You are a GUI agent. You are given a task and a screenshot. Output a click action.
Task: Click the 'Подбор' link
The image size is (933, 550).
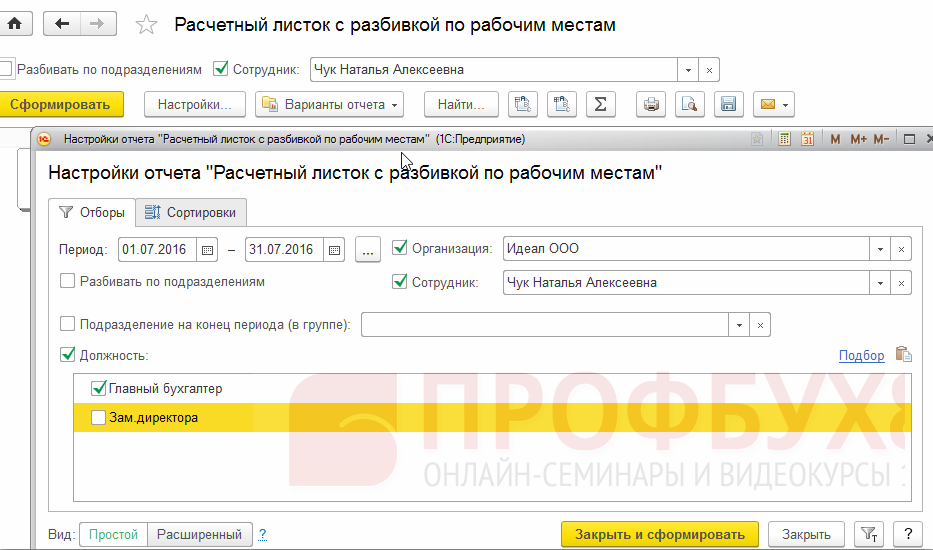[861, 355]
